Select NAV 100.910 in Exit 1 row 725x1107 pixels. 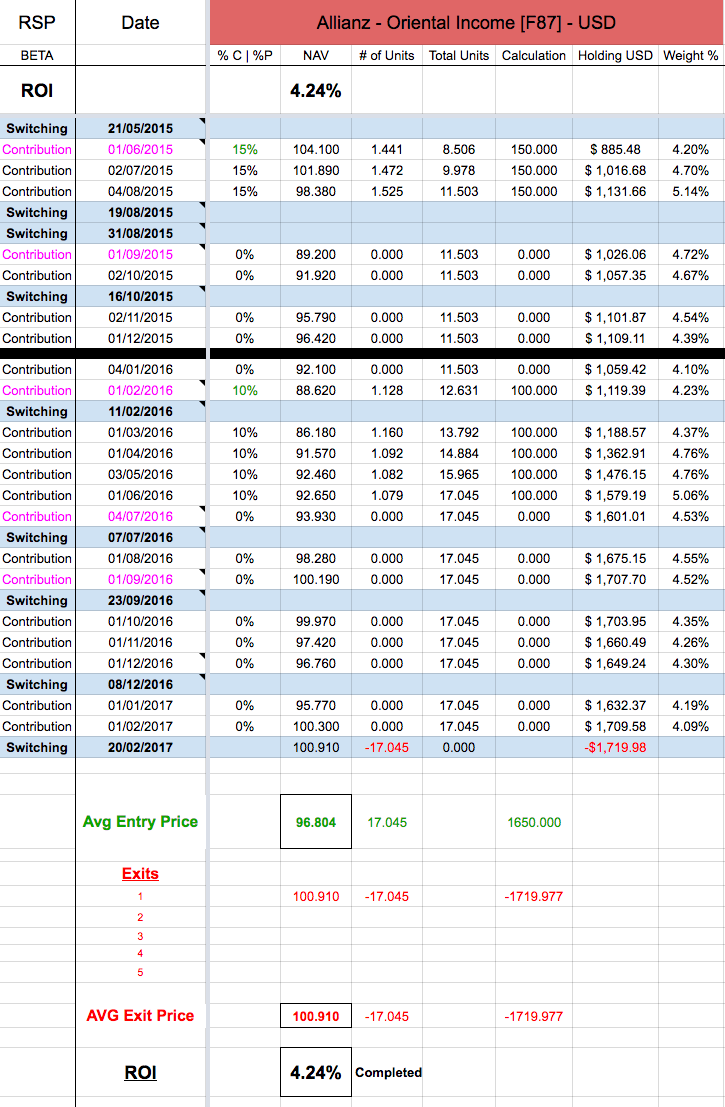[316, 897]
